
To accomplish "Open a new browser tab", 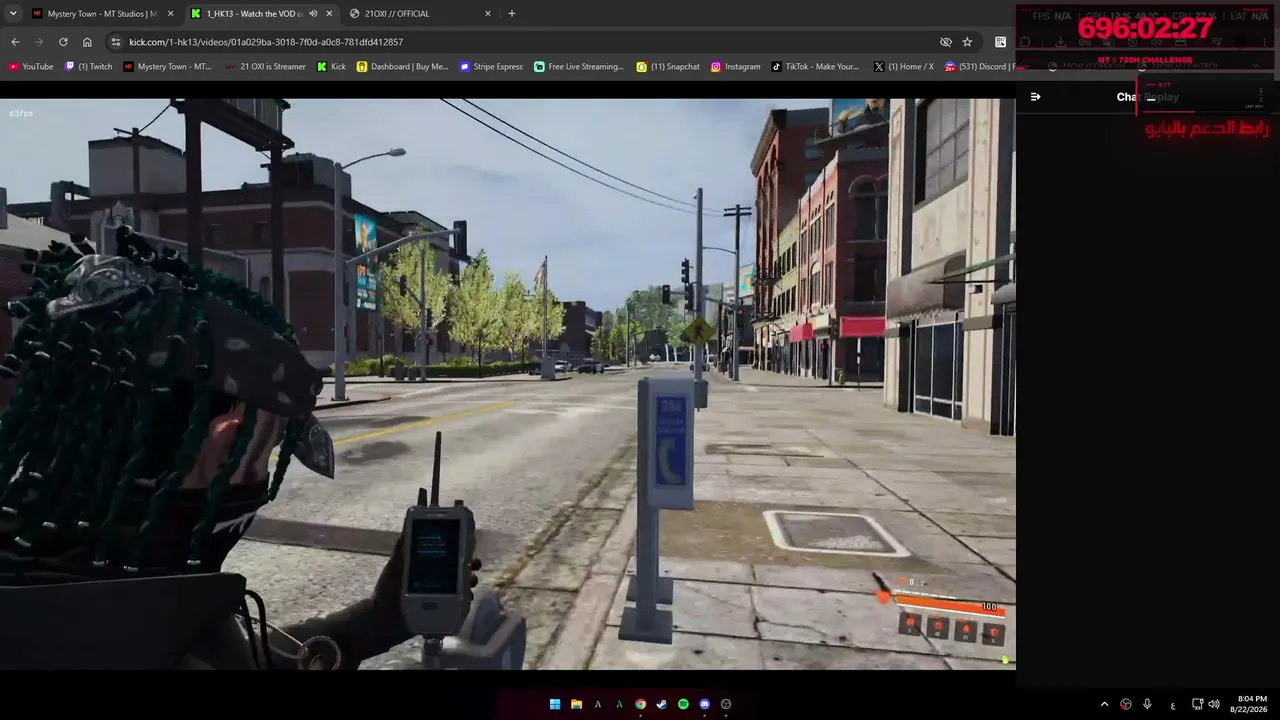I will point(512,13).
